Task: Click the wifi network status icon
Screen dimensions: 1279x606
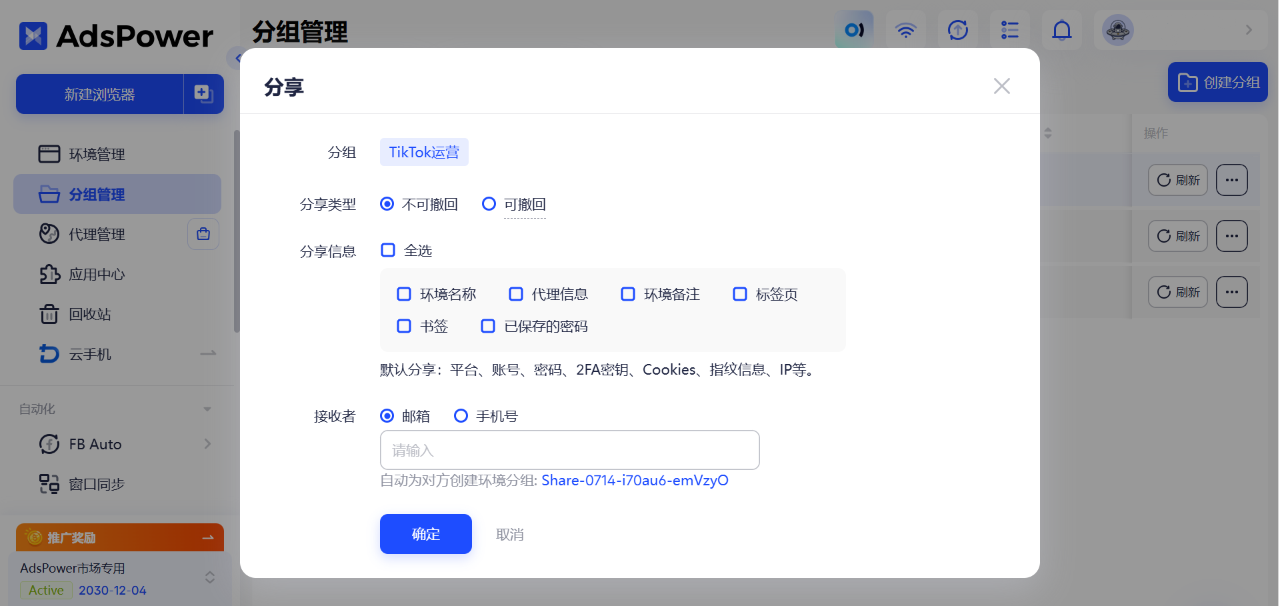Action: tap(906, 30)
